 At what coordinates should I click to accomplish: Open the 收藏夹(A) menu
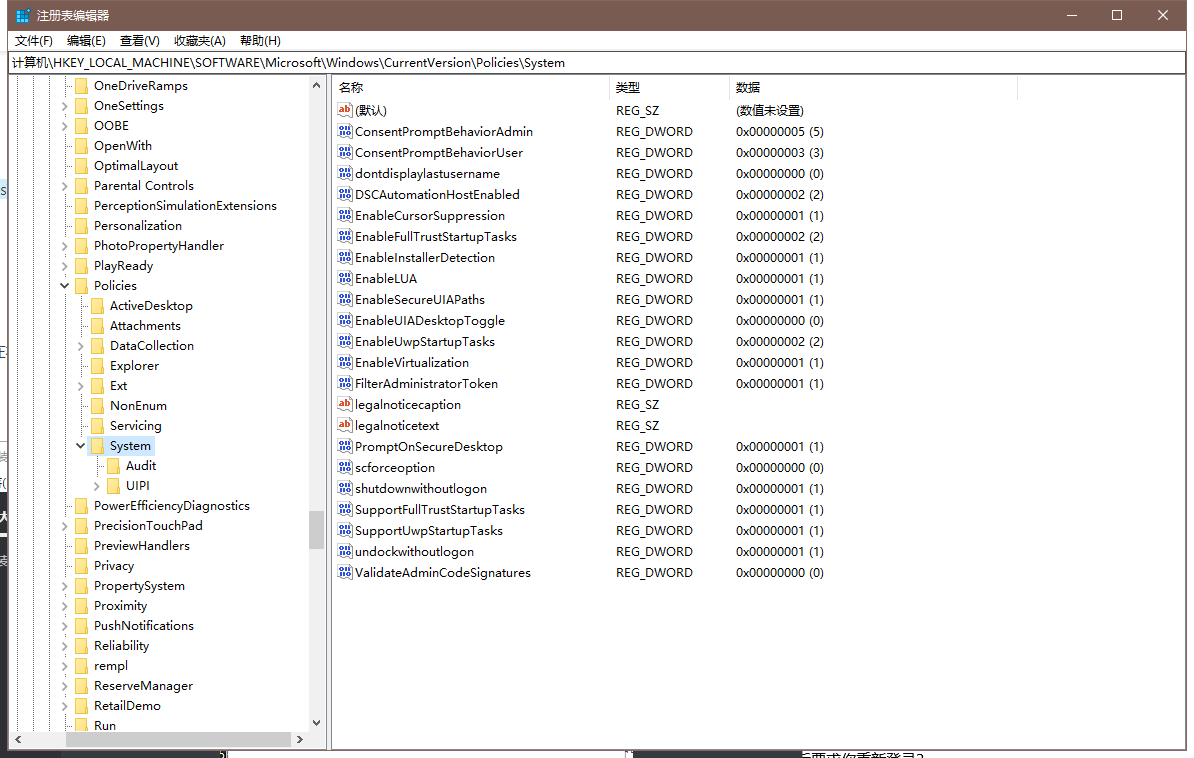point(200,40)
